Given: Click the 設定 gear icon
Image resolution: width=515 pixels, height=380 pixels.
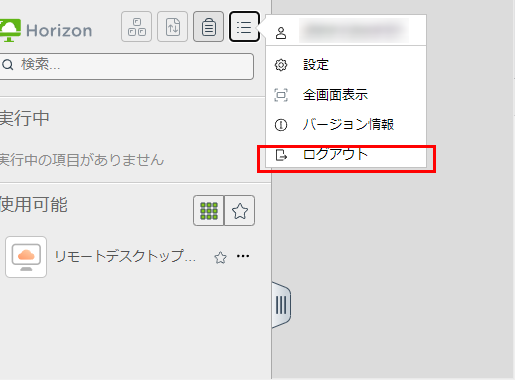Looking at the screenshot, I should pyautogui.click(x=281, y=65).
